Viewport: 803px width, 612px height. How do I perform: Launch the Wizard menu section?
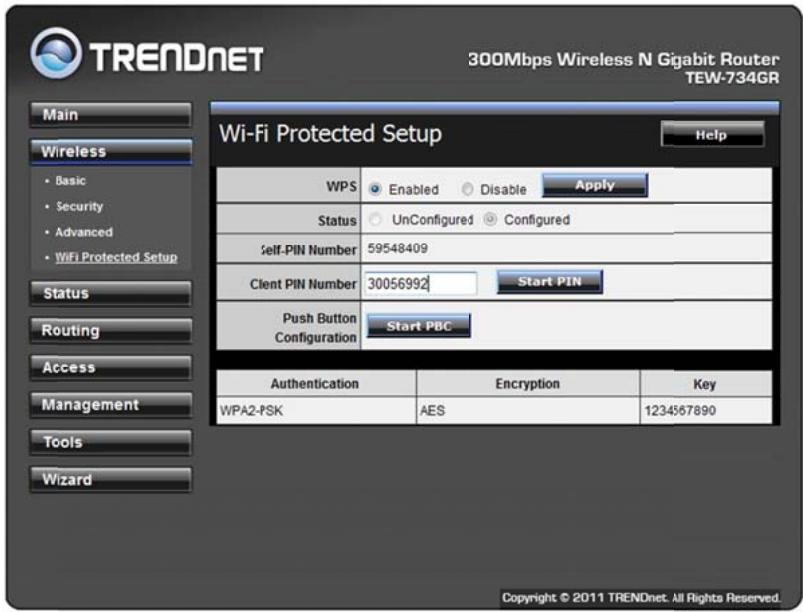111,480
